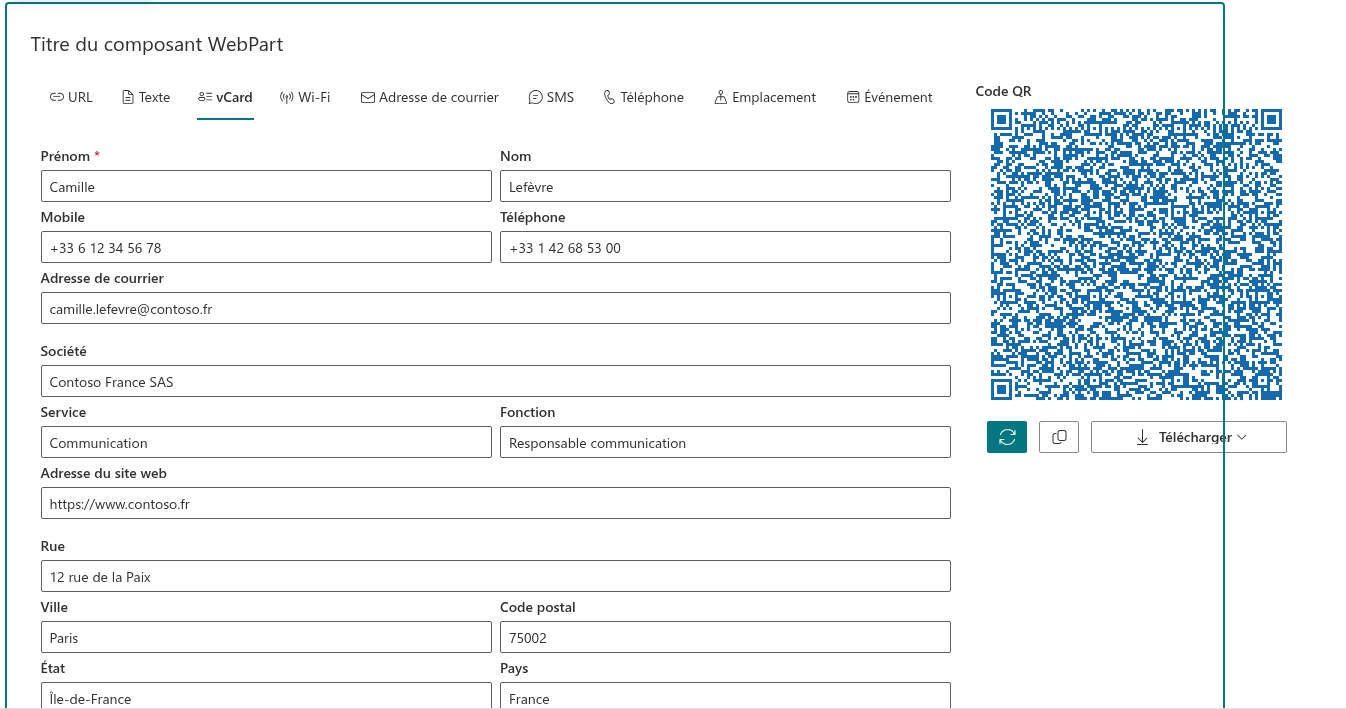This screenshot has width=1346, height=709.
Task: Click the email field camille.lefevre@contoso.fr
Action: [496, 309]
